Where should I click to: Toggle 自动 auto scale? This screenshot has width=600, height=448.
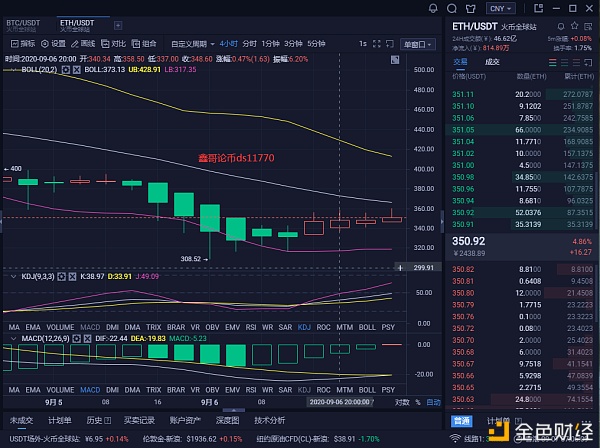coord(433,401)
